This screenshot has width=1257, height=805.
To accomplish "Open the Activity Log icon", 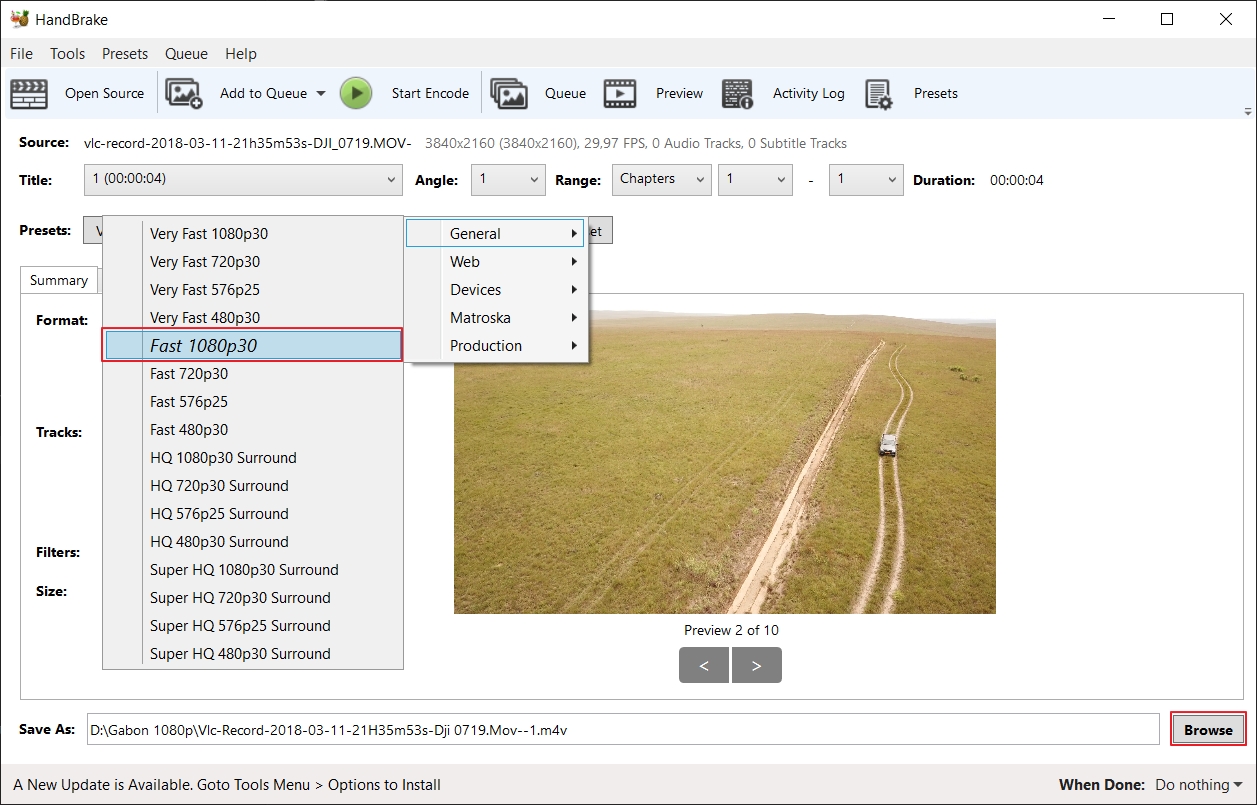I will pyautogui.click(x=737, y=93).
